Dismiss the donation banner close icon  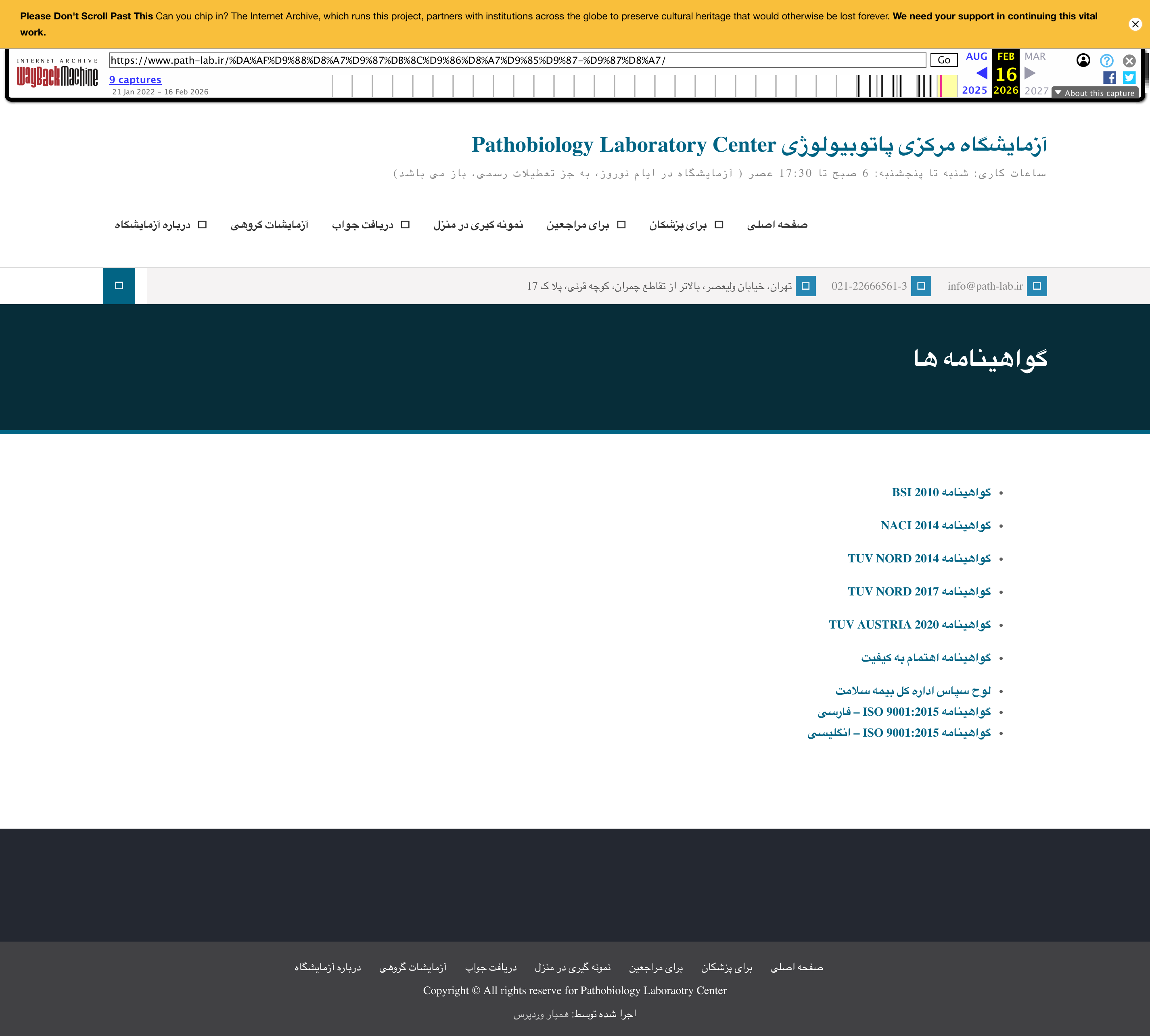tap(1135, 24)
